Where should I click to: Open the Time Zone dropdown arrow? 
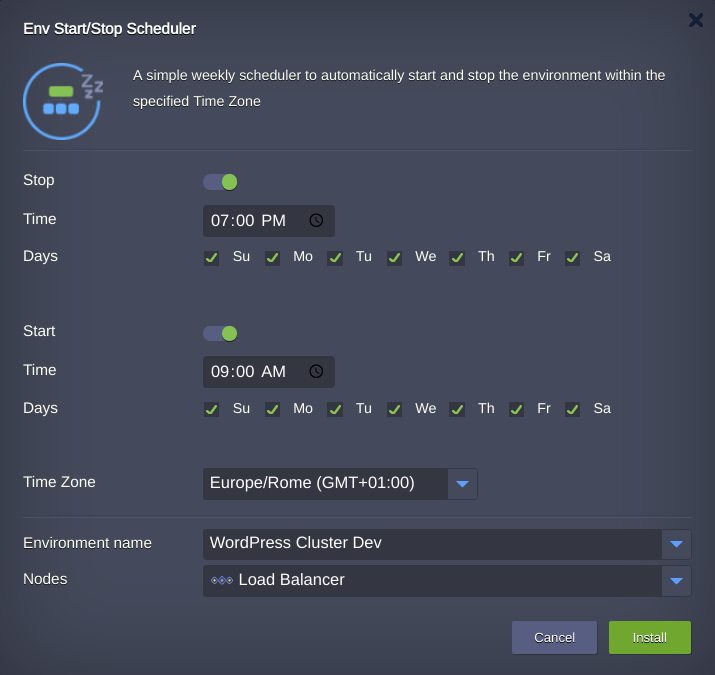click(x=462, y=484)
